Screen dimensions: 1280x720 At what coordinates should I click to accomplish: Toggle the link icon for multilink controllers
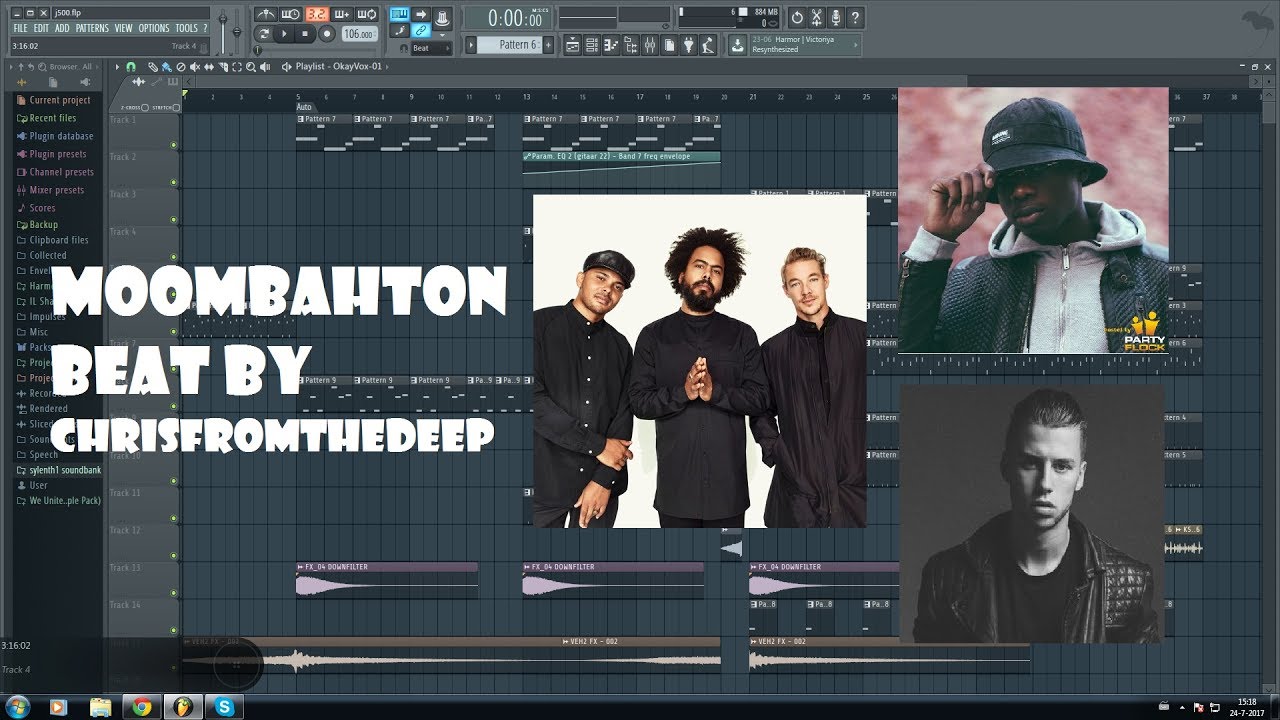pos(421,30)
